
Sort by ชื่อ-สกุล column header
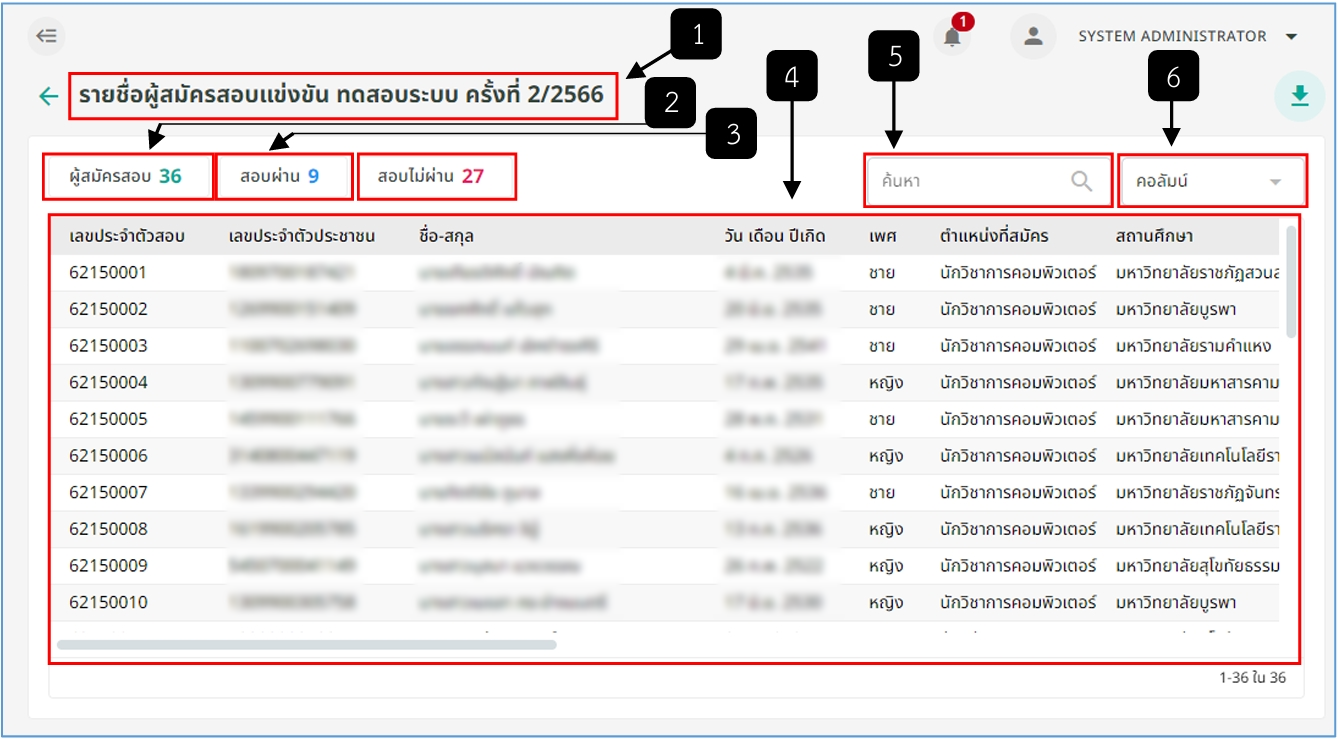pyautogui.click(x=446, y=236)
